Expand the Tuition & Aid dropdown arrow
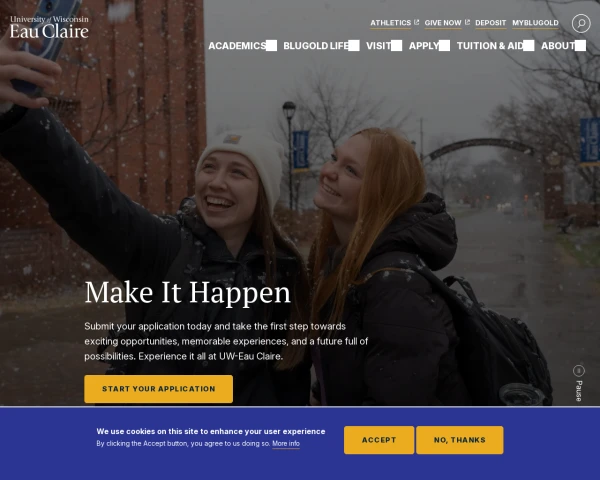Viewport: 600px width, 480px height. click(529, 46)
